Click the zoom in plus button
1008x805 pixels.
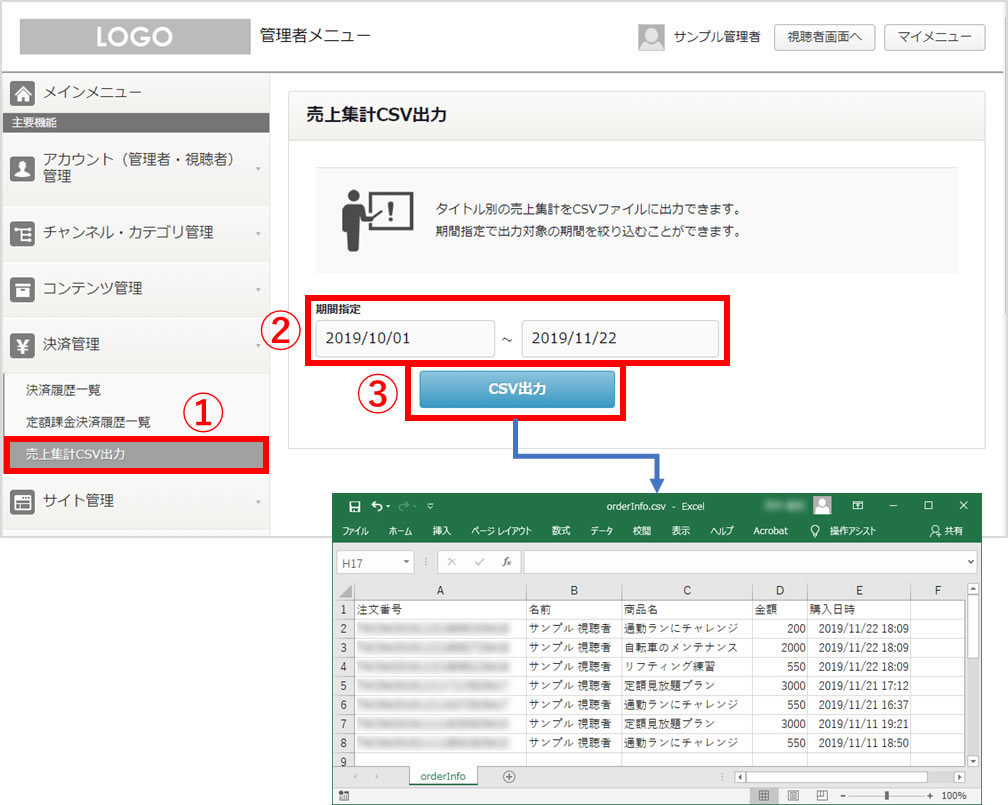(930, 796)
